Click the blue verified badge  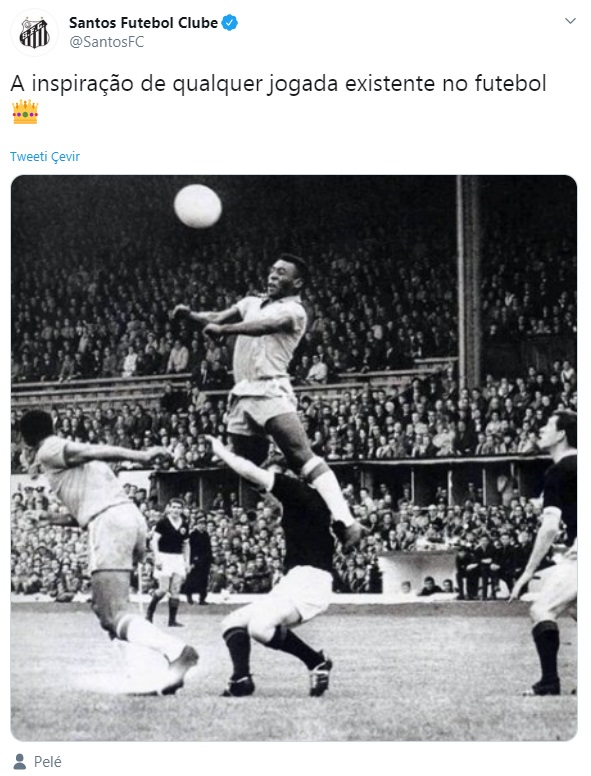coord(230,23)
